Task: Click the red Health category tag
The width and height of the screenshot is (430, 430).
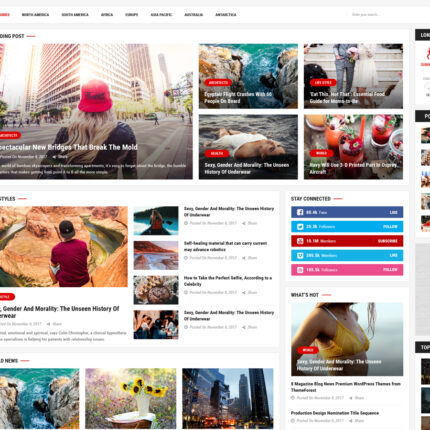Action: [x=217, y=153]
